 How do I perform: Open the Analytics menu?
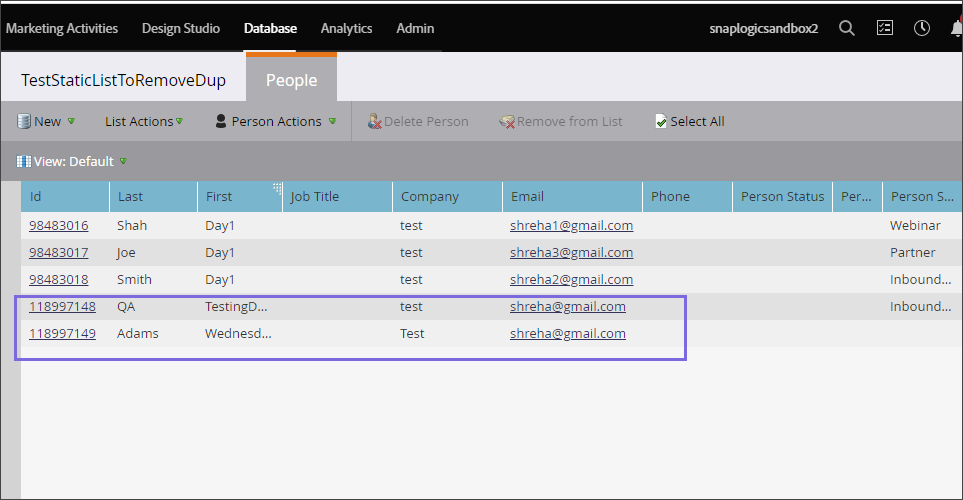[346, 28]
